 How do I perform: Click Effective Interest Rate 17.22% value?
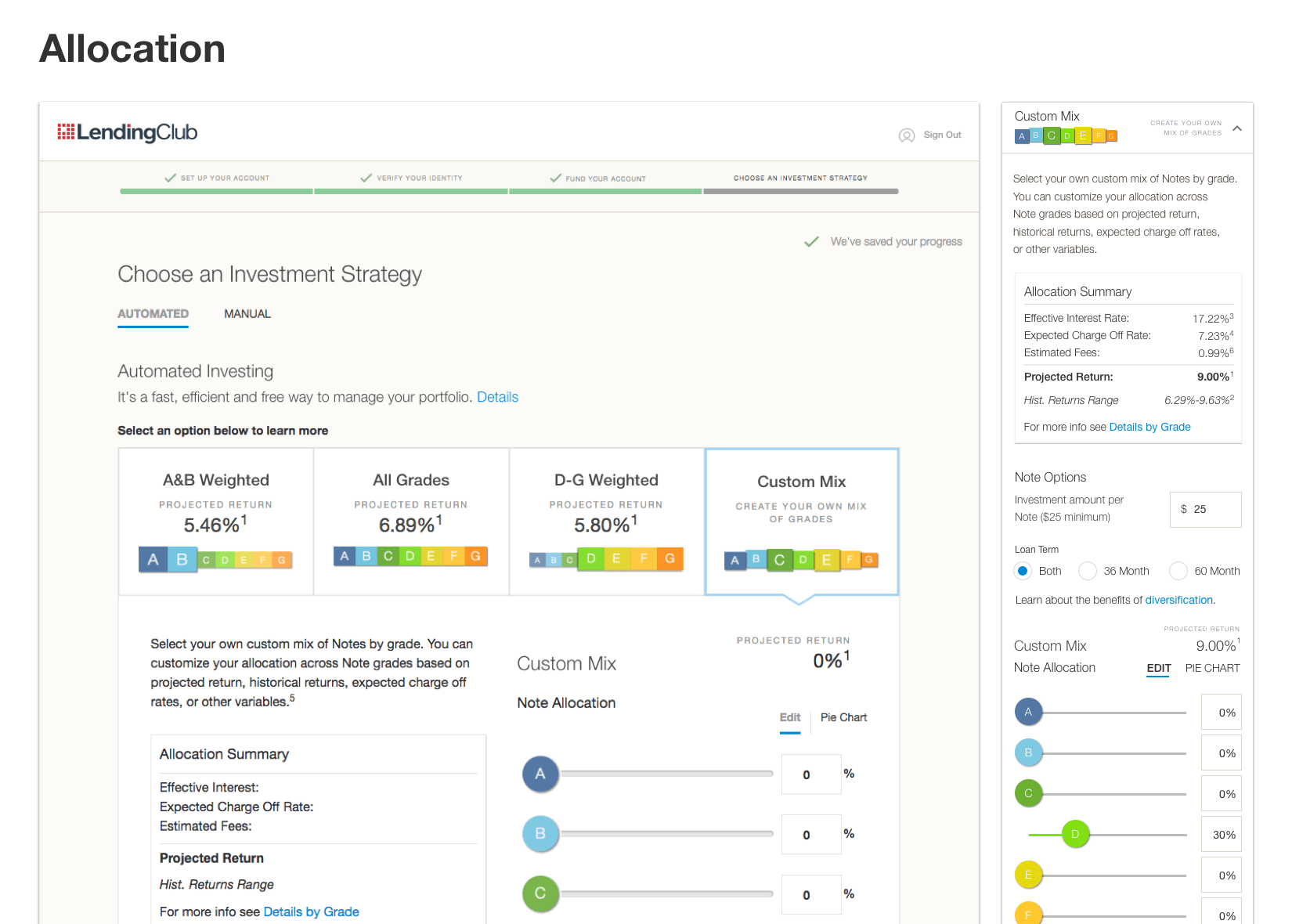pyautogui.click(x=1213, y=319)
